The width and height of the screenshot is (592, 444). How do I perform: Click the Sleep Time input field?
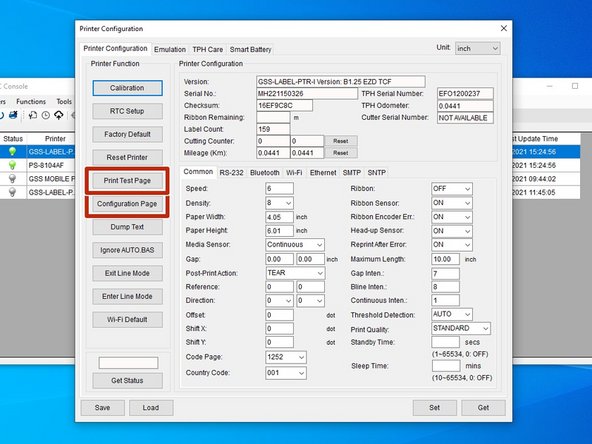pos(446,366)
